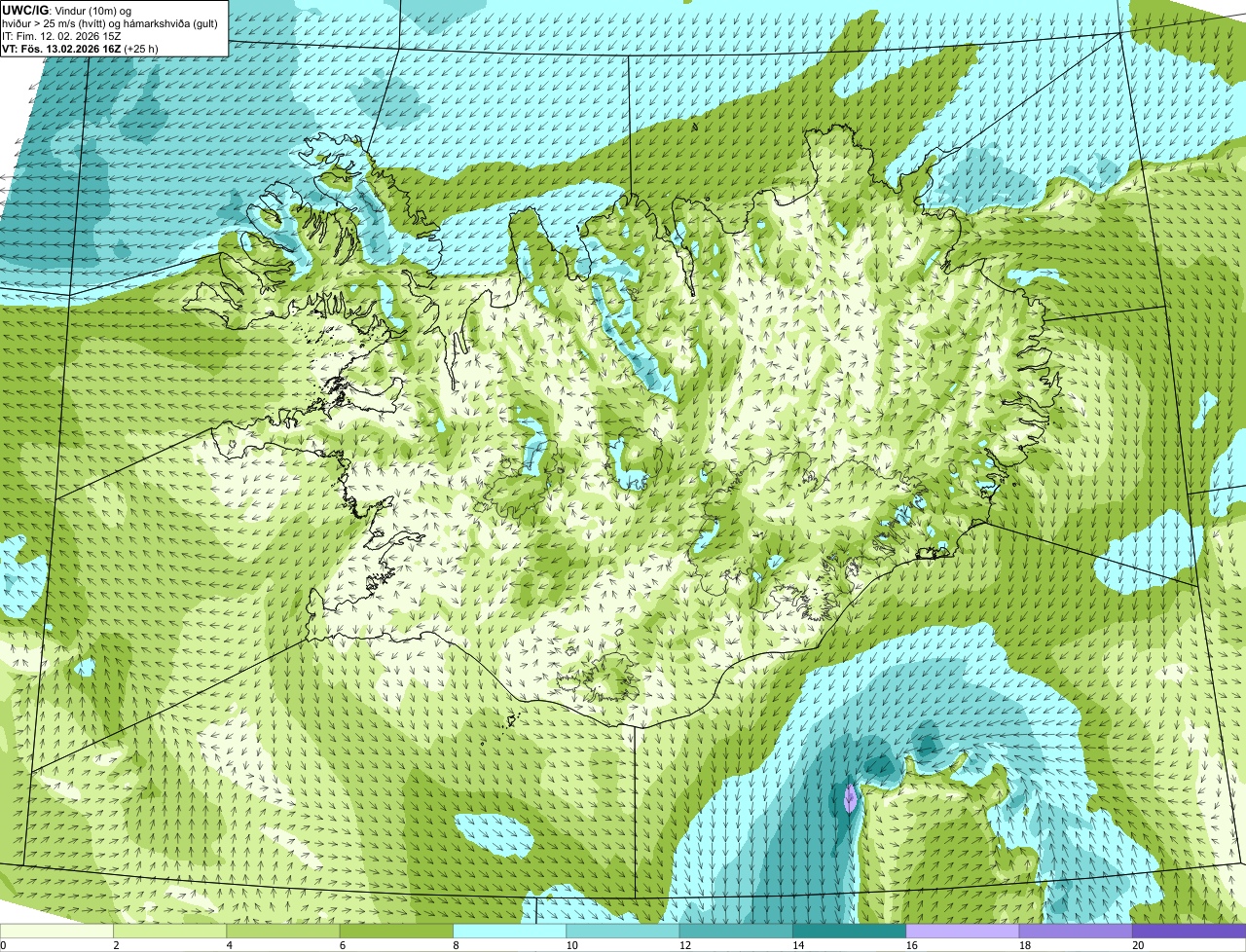Image resolution: width=1246 pixels, height=952 pixels.
Task: Select the light cyan 8–10 m/s legend swatch
Action: click(x=510, y=932)
